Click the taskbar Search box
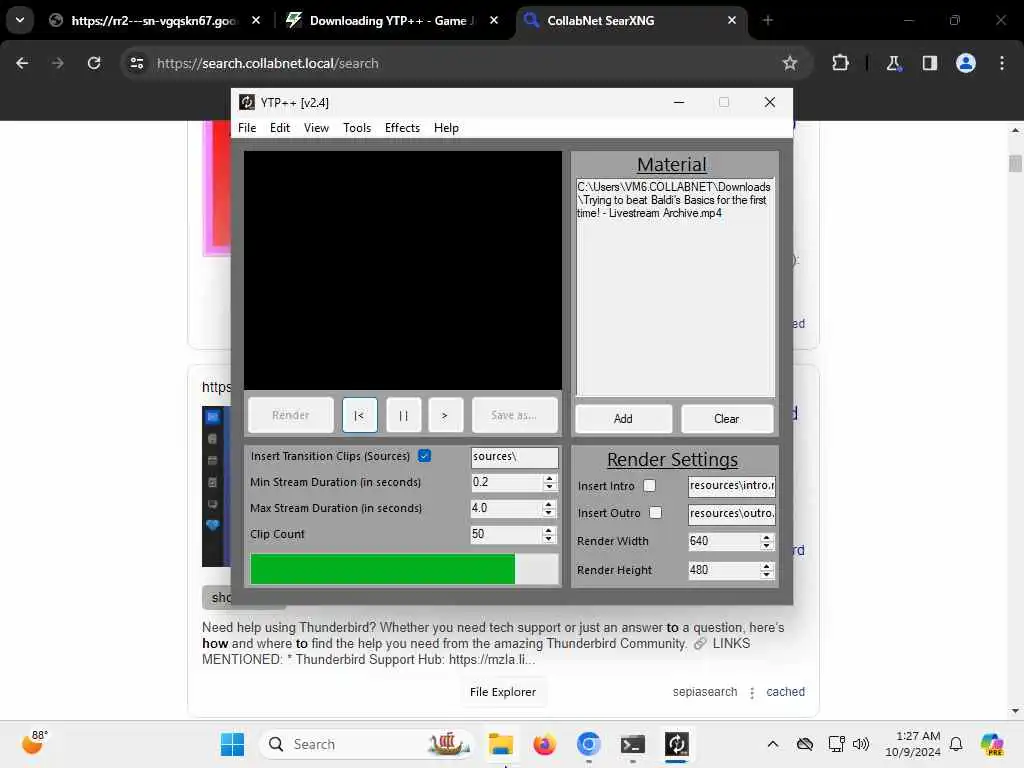The height and width of the screenshot is (768, 1024). (366, 744)
